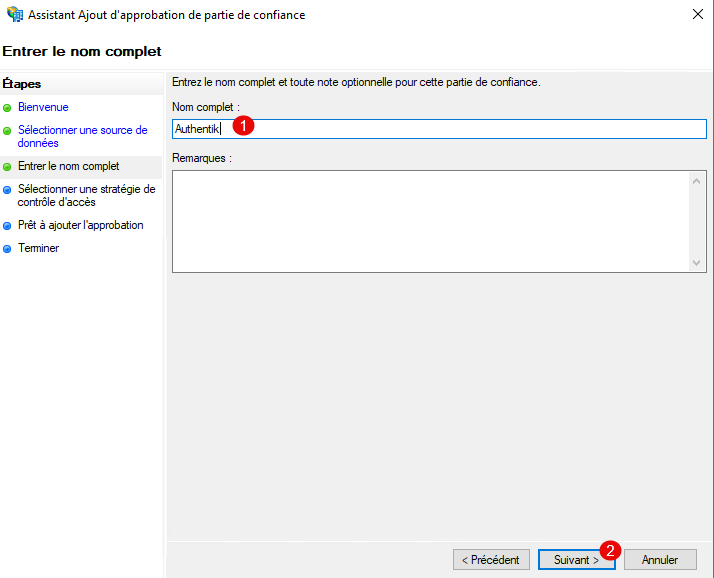Click the green bullet beside Bienvenue
This screenshot has height=578, width=714.
coord(7,108)
